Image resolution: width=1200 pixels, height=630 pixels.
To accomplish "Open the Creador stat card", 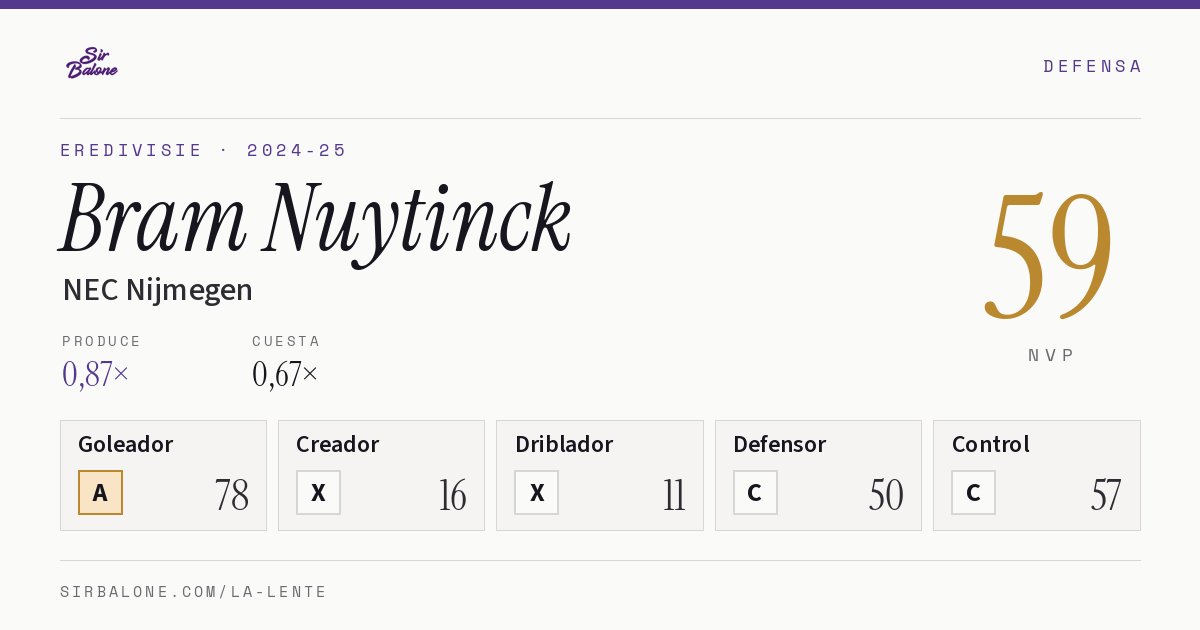I will coord(381,475).
